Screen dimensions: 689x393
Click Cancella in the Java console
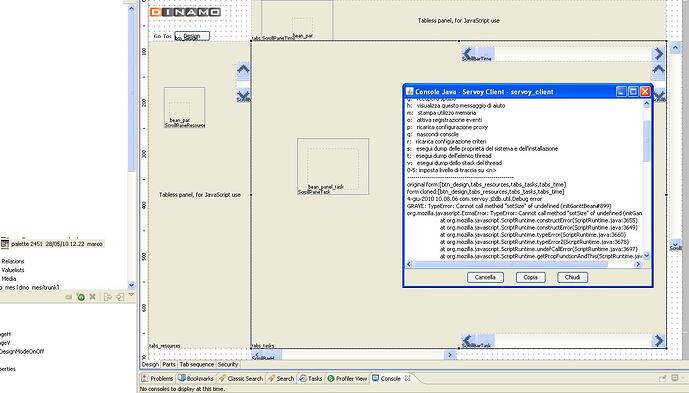485,277
